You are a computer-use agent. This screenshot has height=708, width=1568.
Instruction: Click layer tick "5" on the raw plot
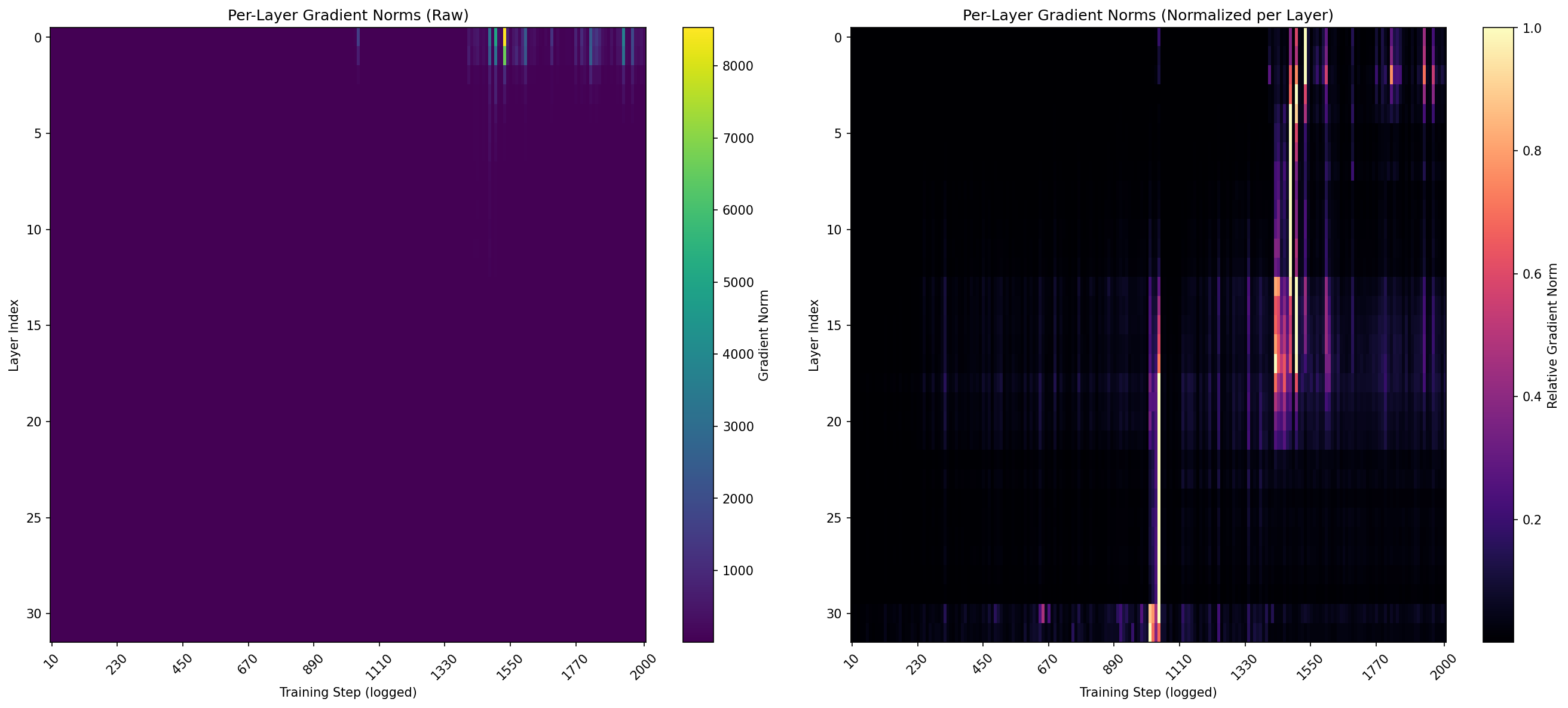point(38,133)
